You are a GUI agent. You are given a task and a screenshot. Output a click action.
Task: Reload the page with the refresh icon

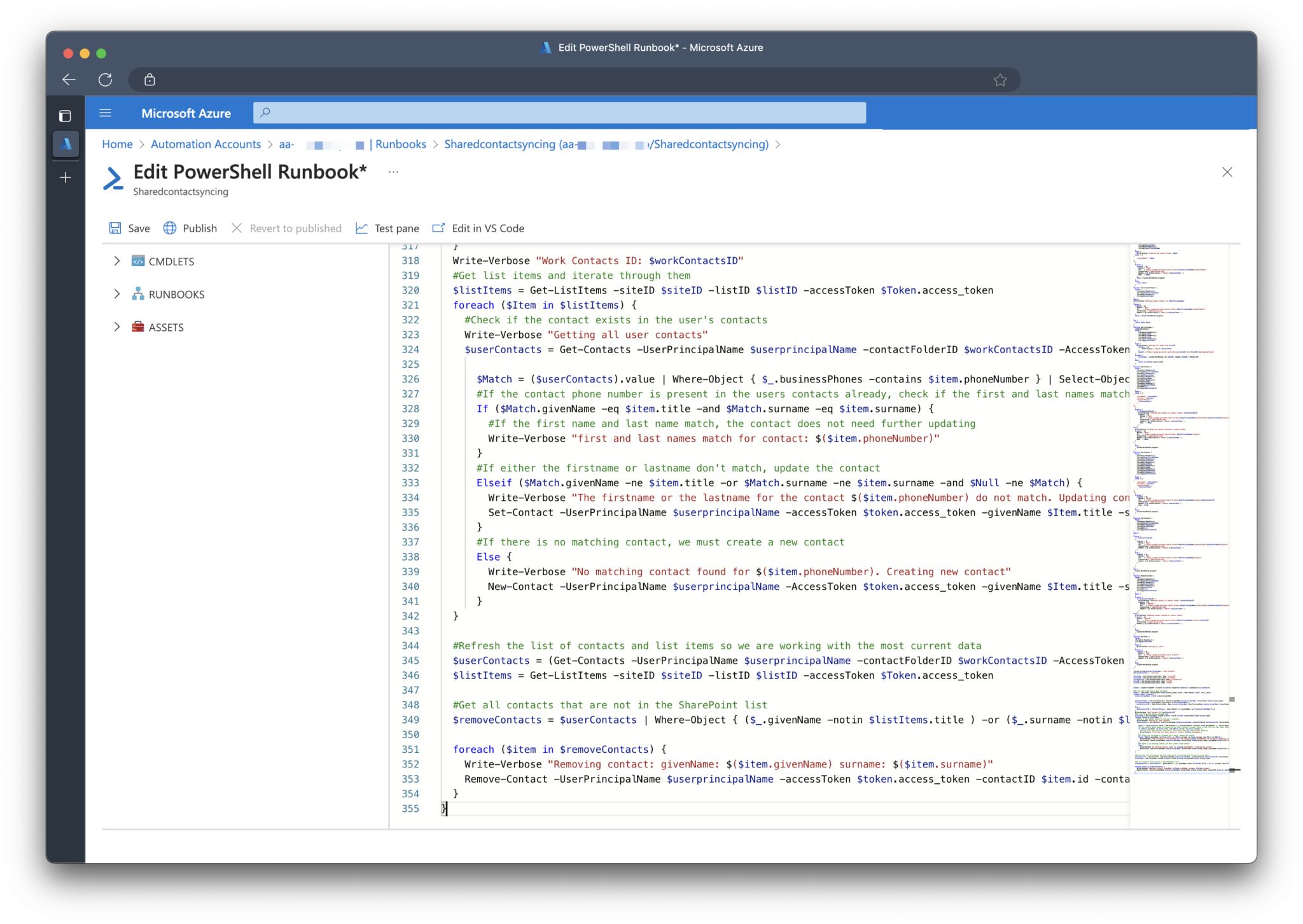pos(106,80)
